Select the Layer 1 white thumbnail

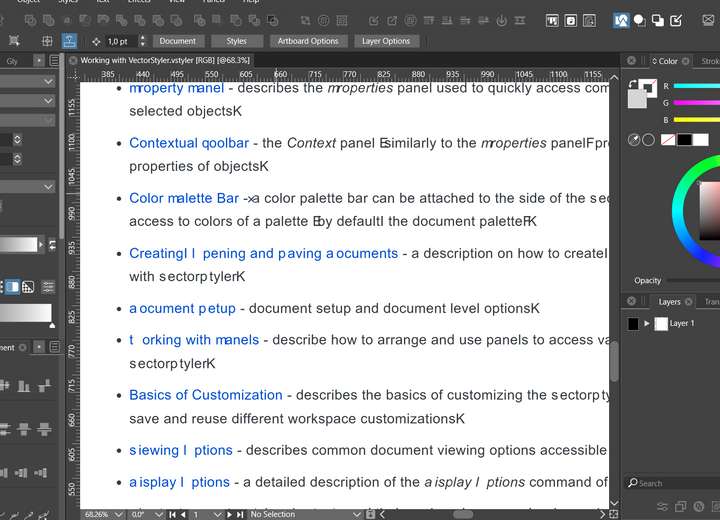click(x=661, y=324)
